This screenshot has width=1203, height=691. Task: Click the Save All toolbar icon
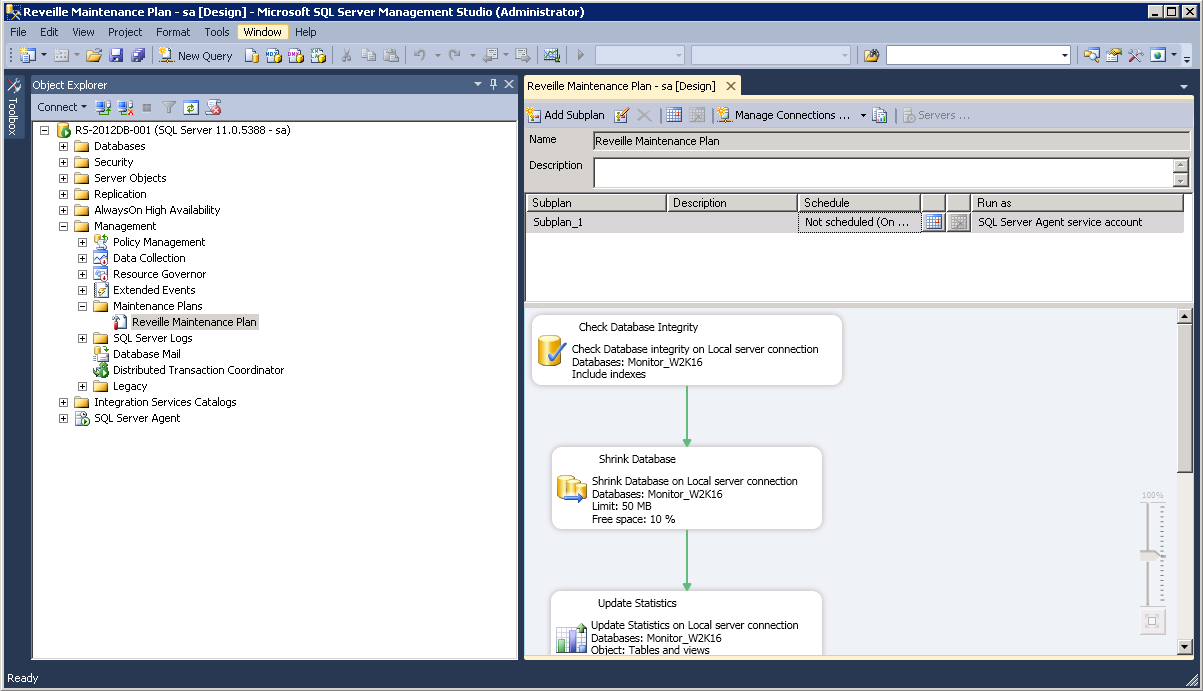[x=138, y=56]
